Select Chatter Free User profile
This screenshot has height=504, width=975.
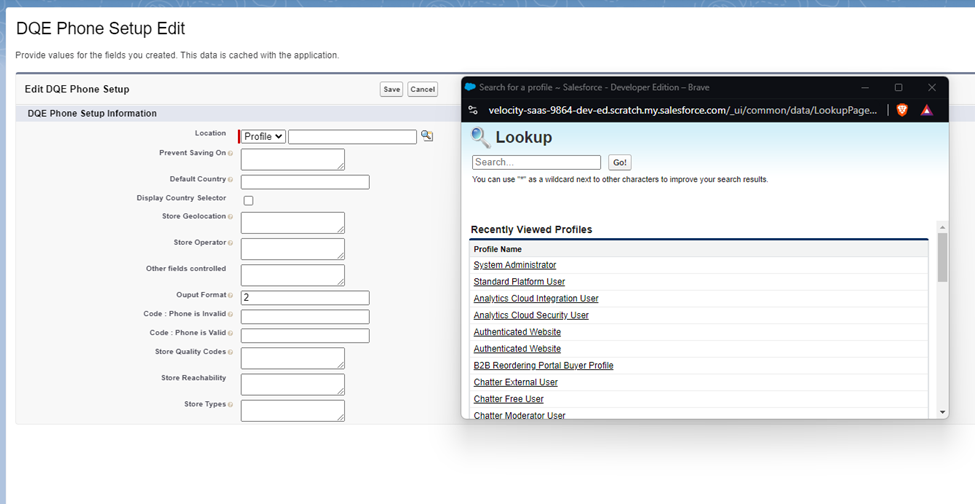(x=509, y=399)
